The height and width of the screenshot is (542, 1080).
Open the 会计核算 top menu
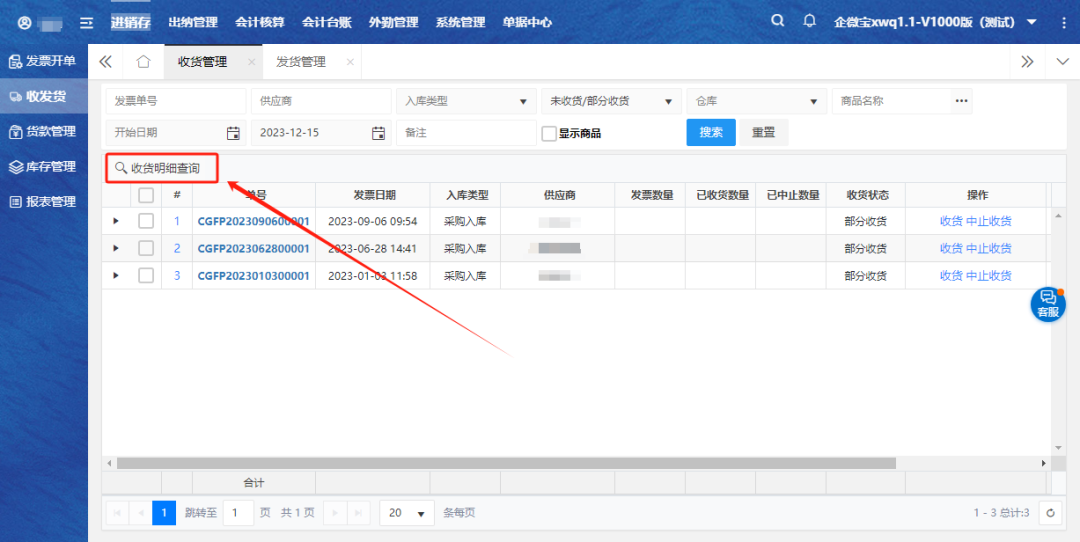pos(260,22)
